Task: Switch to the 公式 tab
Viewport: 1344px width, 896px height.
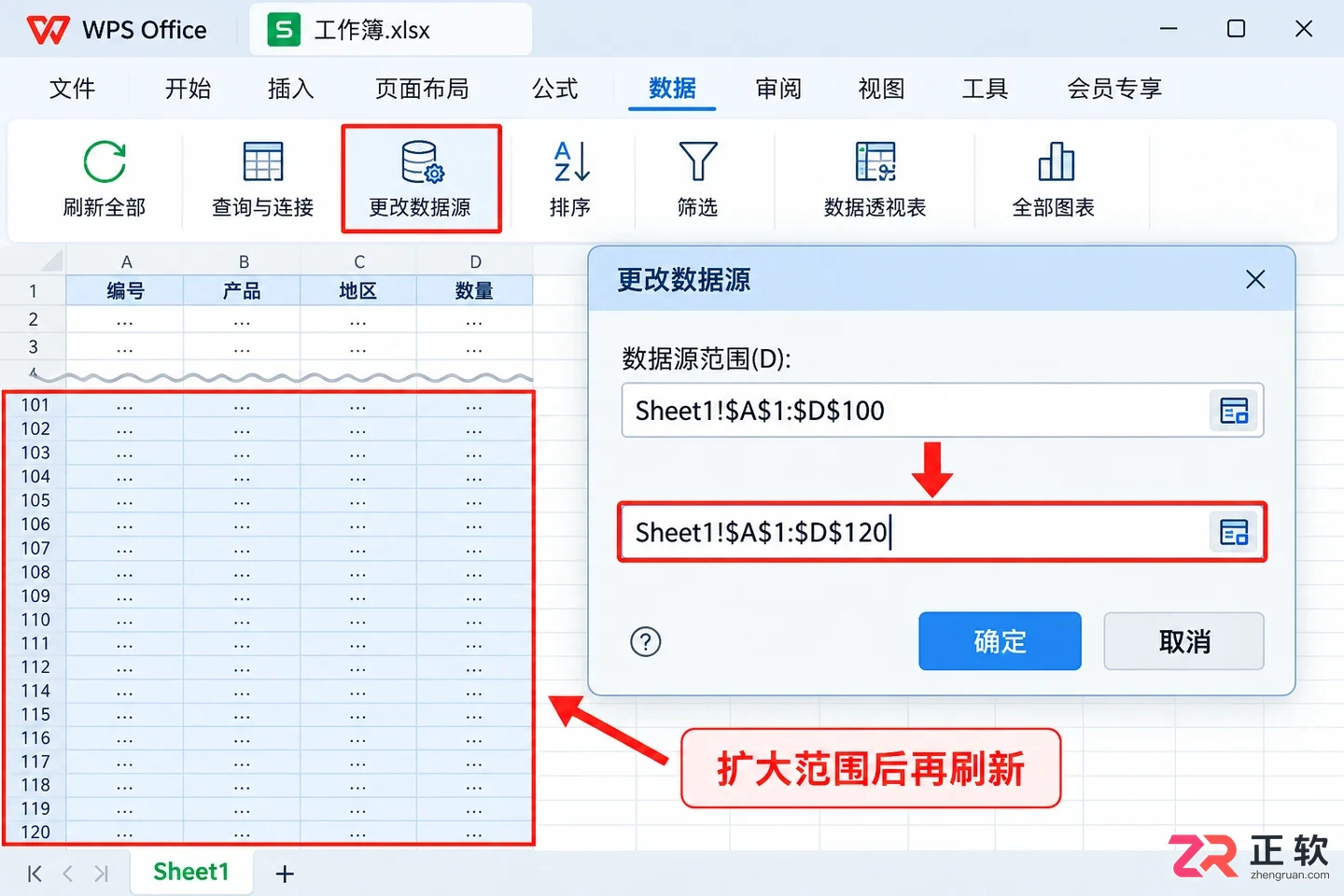Action: point(555,89)
